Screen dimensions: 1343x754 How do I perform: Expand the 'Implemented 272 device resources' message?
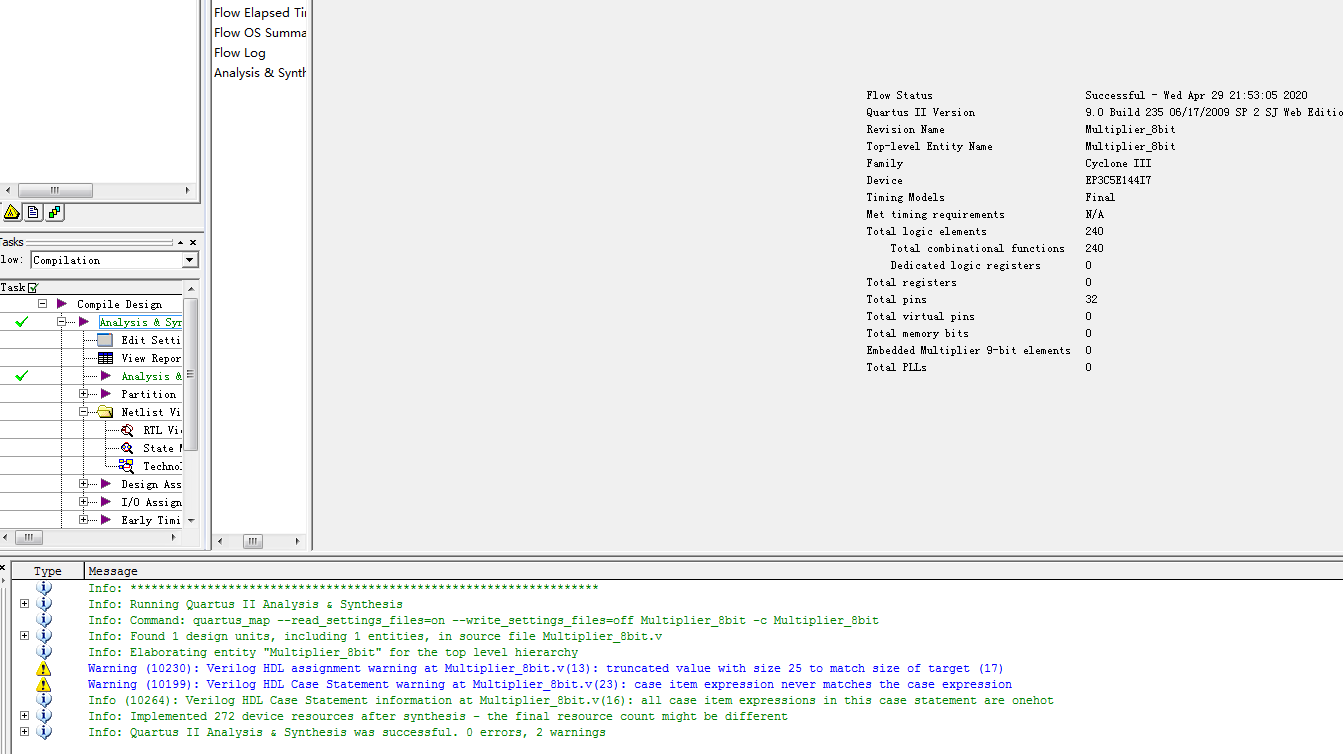click(x=24, y=716)
